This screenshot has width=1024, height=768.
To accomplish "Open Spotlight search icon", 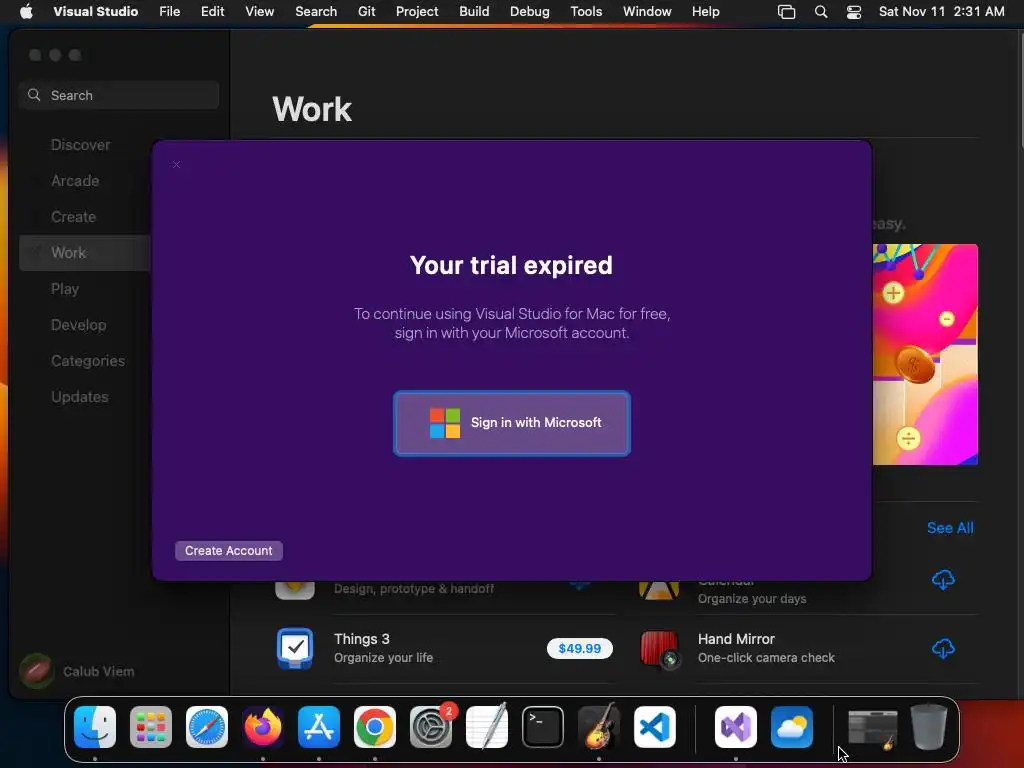I will coord(821,11).
